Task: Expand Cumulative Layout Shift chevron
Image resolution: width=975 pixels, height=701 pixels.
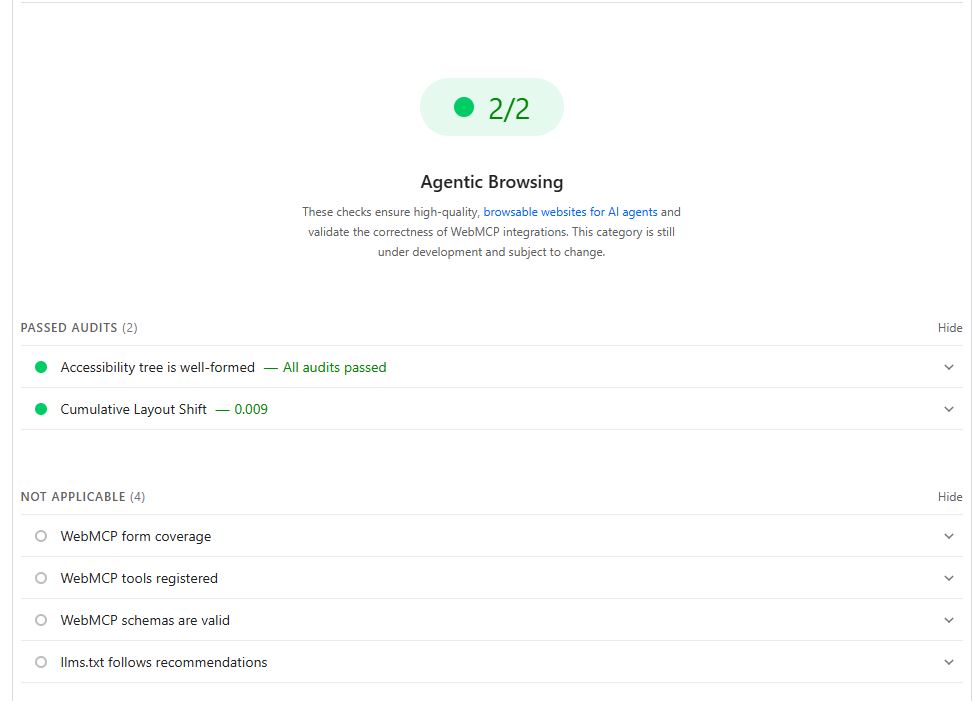Action: point(949,409)
